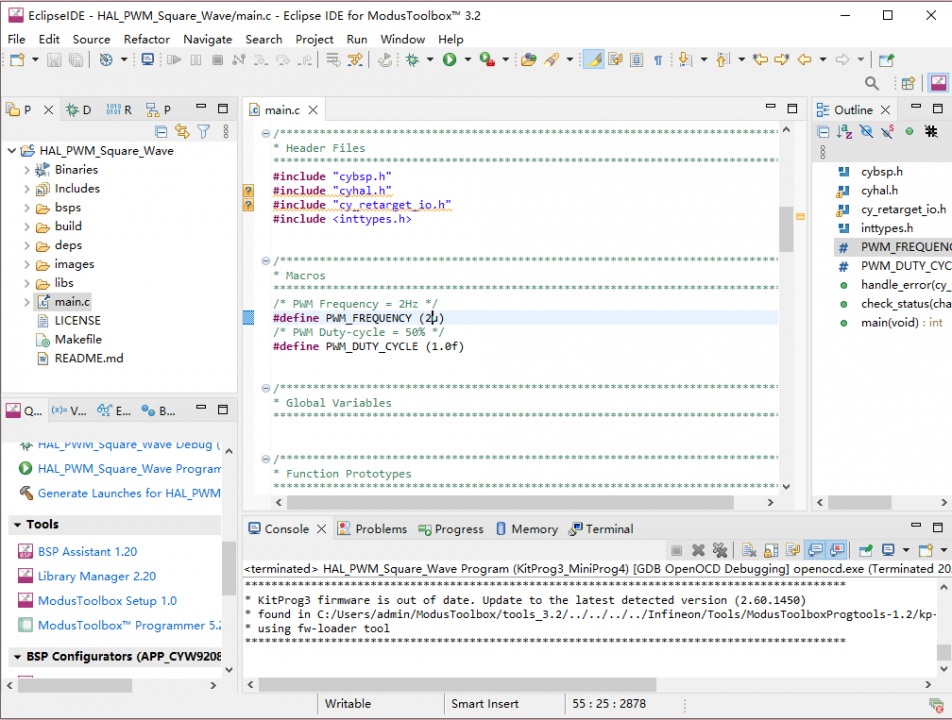Click Collapse All in Outline view
The height and width of the screenshot is (720, 952).
click(823, 131)
